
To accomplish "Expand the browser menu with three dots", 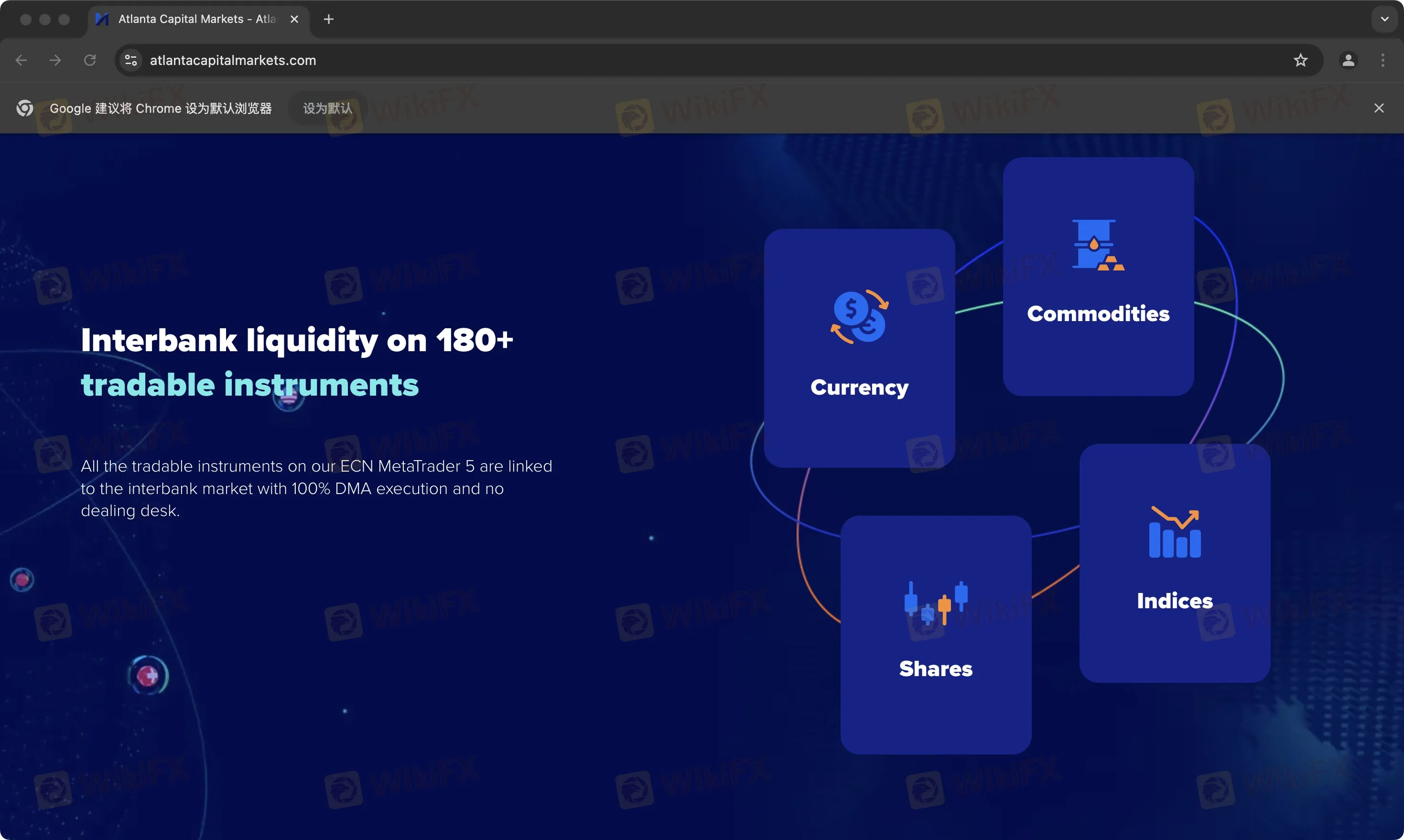I will [x=1383, y=60].
